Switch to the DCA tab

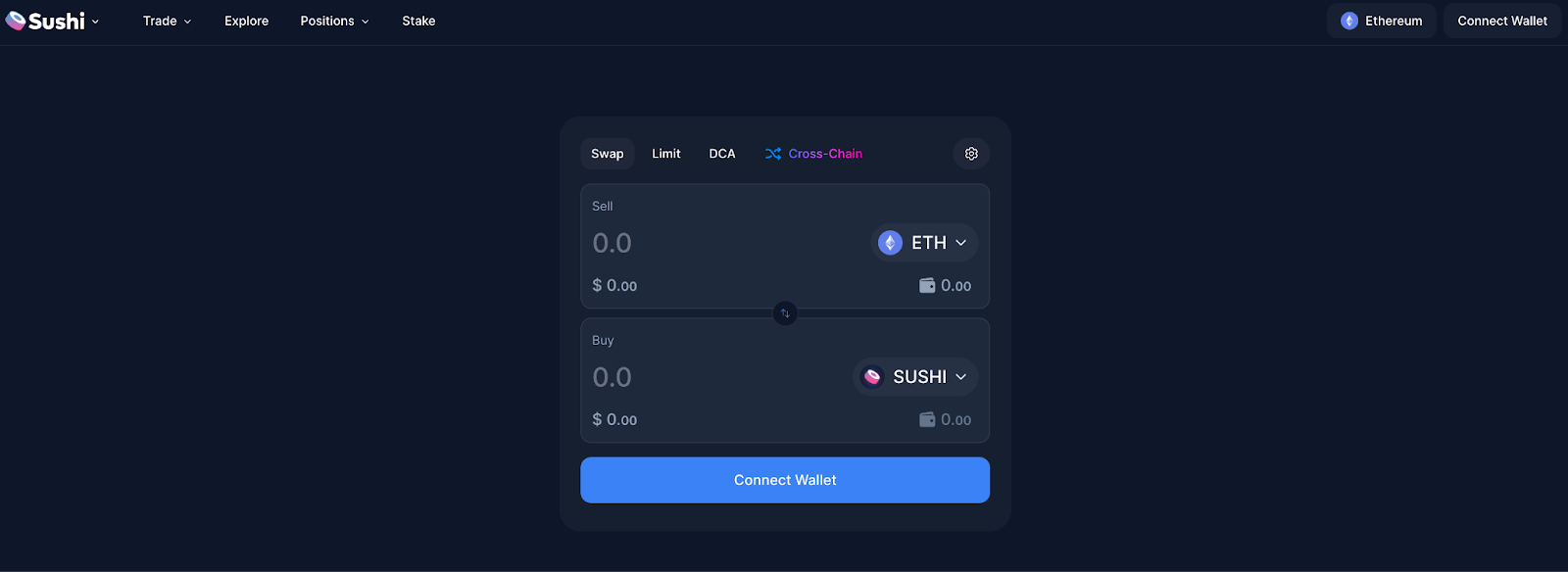[x=722, y=154]
